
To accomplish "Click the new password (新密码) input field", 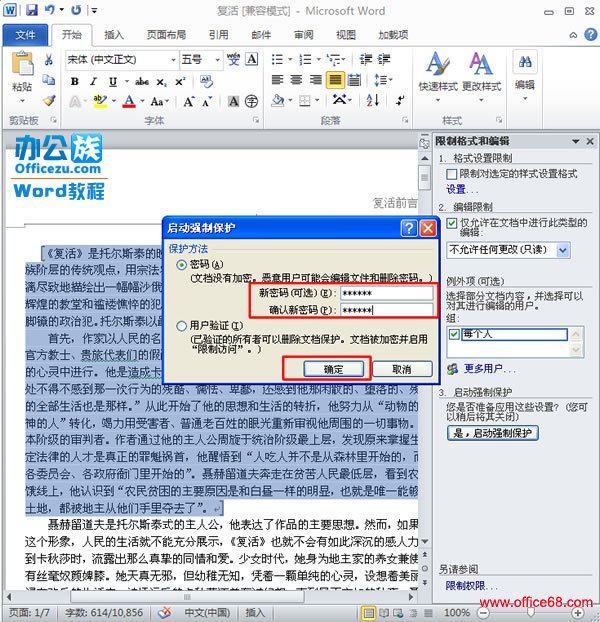I will [x=386, y=294].
